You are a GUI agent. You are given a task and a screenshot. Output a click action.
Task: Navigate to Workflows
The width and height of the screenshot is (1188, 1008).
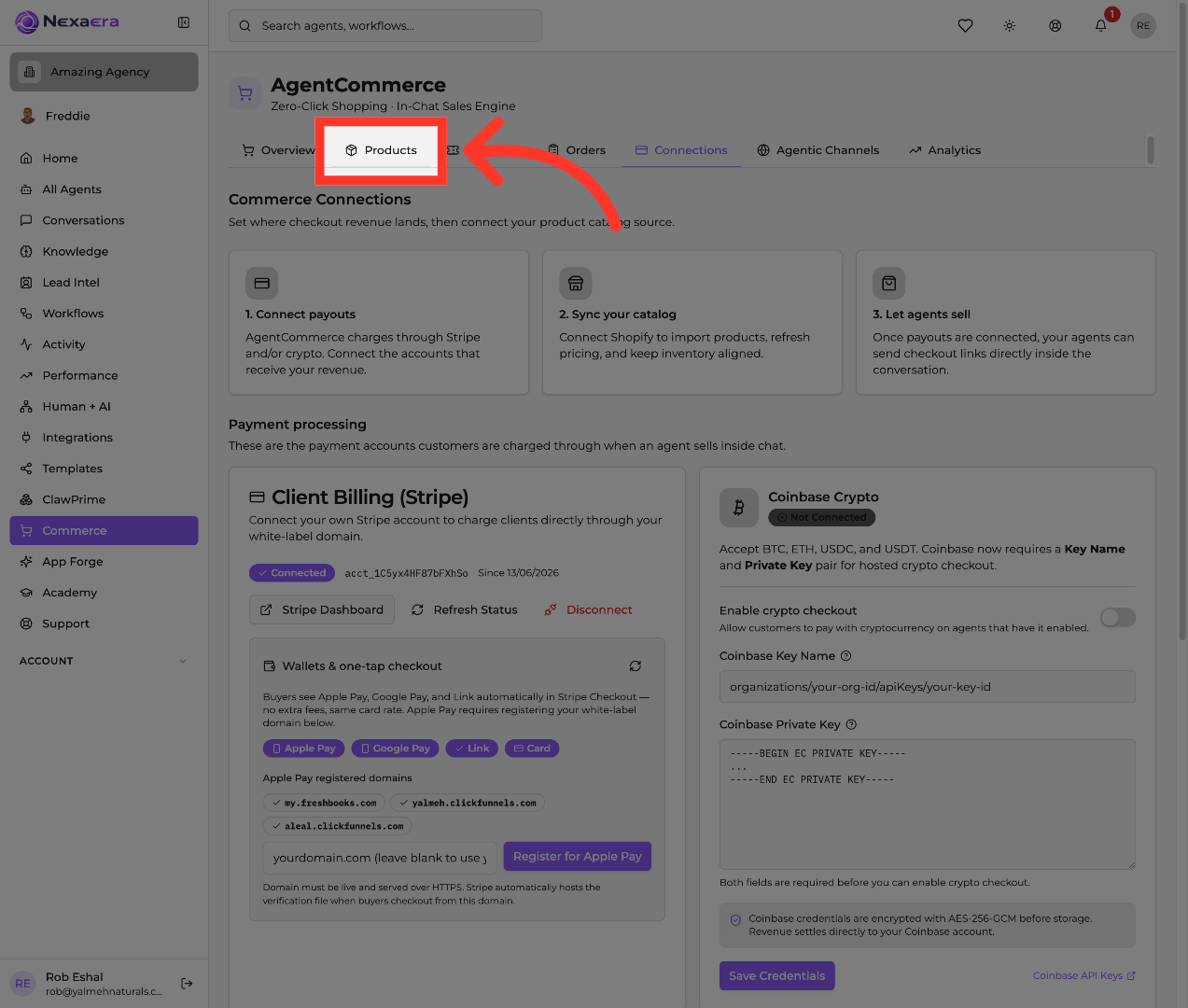click(x=104, y=314)
